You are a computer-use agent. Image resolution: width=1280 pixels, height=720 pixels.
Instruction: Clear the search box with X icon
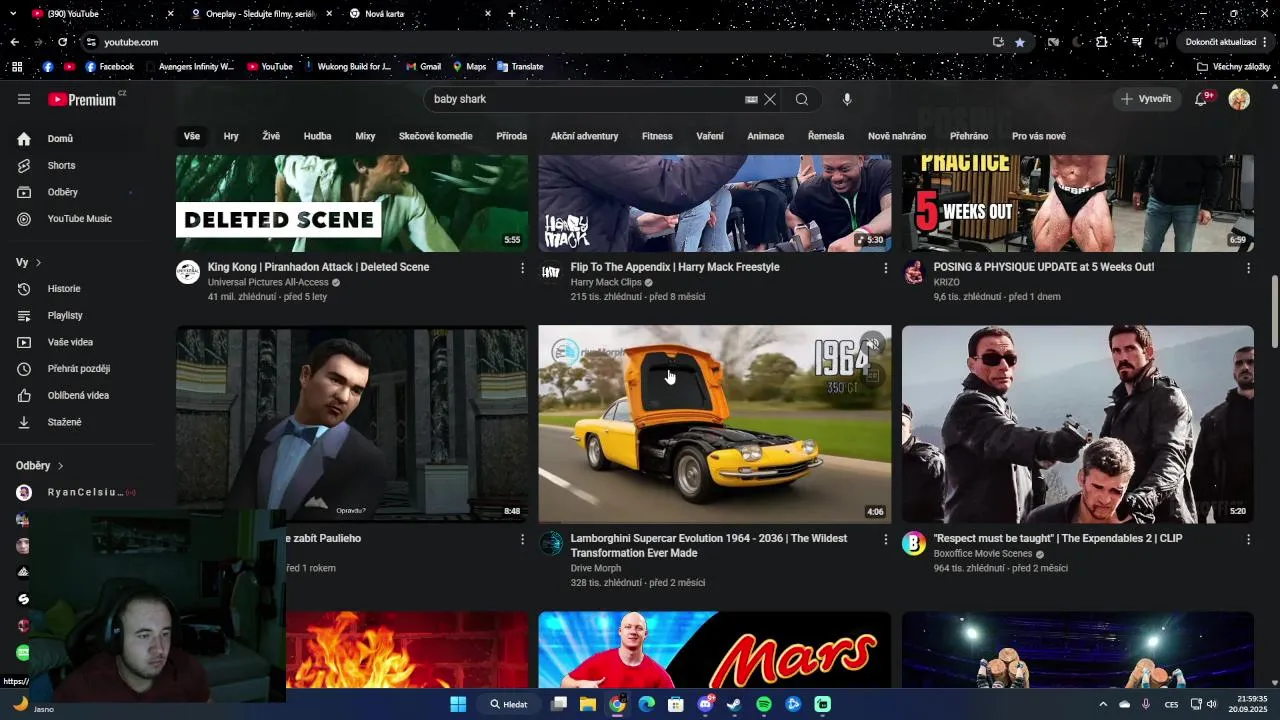(770, 99)
